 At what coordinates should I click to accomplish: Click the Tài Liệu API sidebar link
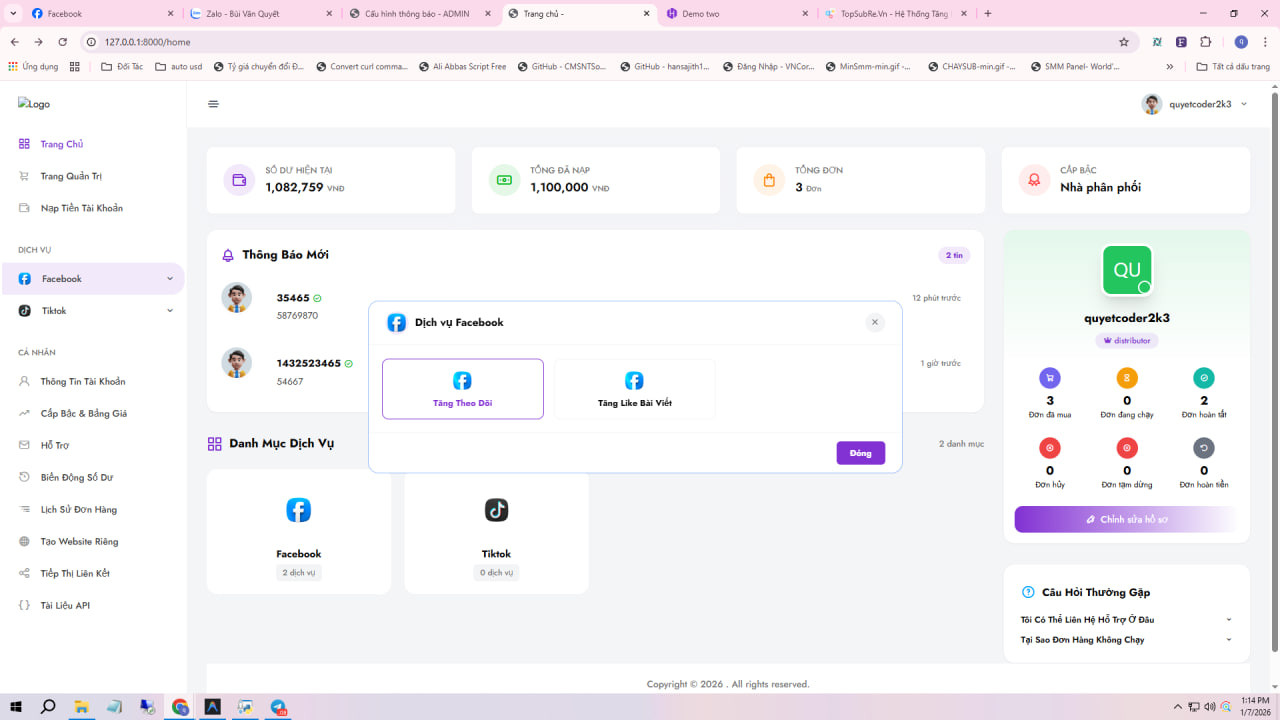65,606
